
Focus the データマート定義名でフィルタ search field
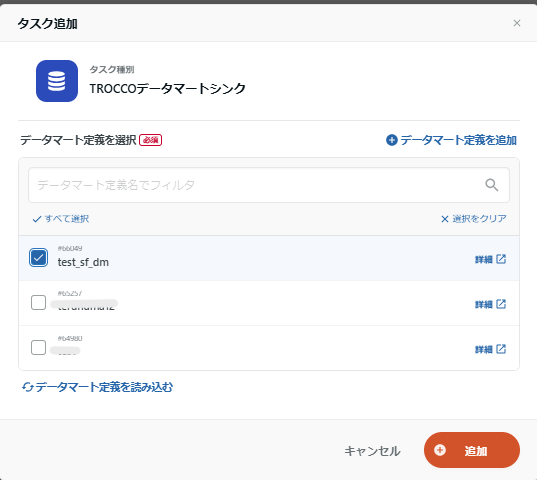269,185
